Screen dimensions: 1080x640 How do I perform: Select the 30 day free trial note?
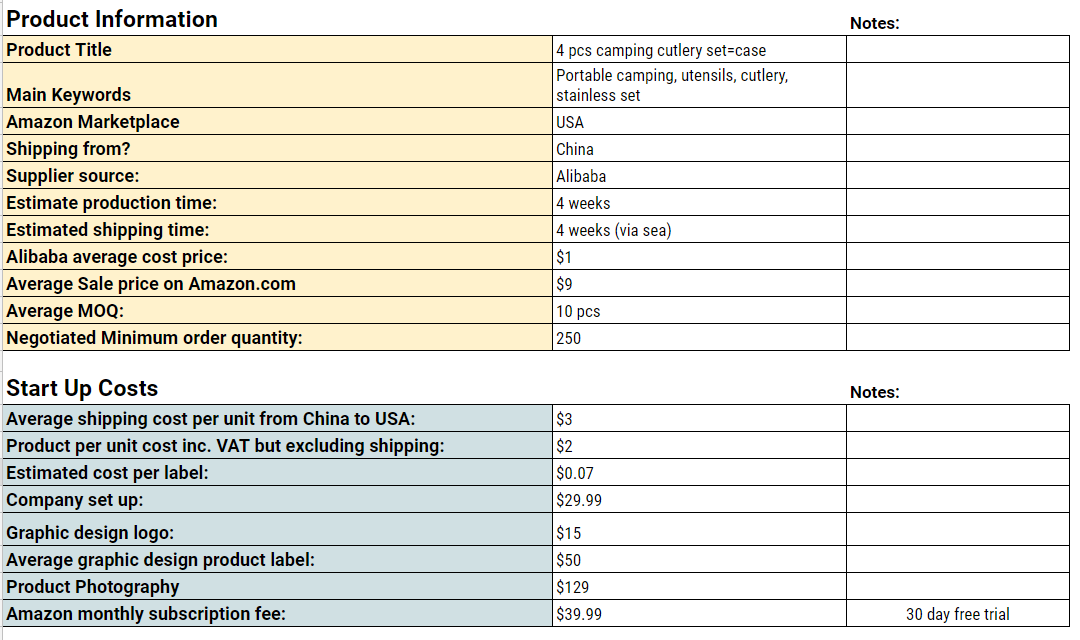[x=957, y=613]
